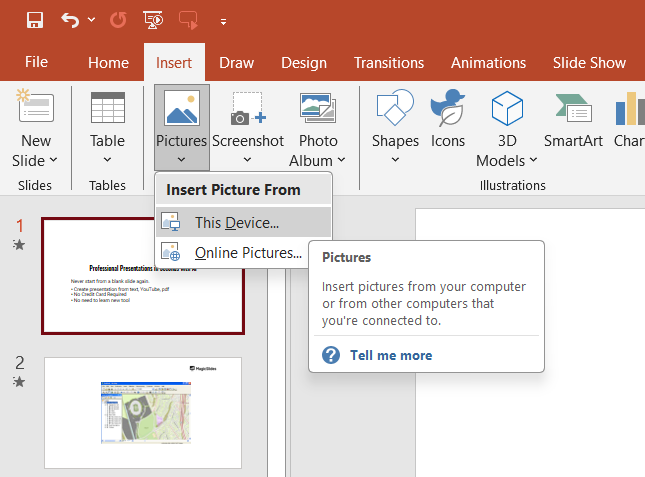Switch to the Slide Show tab
The image size is (645, 477).
click(x=589, y=63)
